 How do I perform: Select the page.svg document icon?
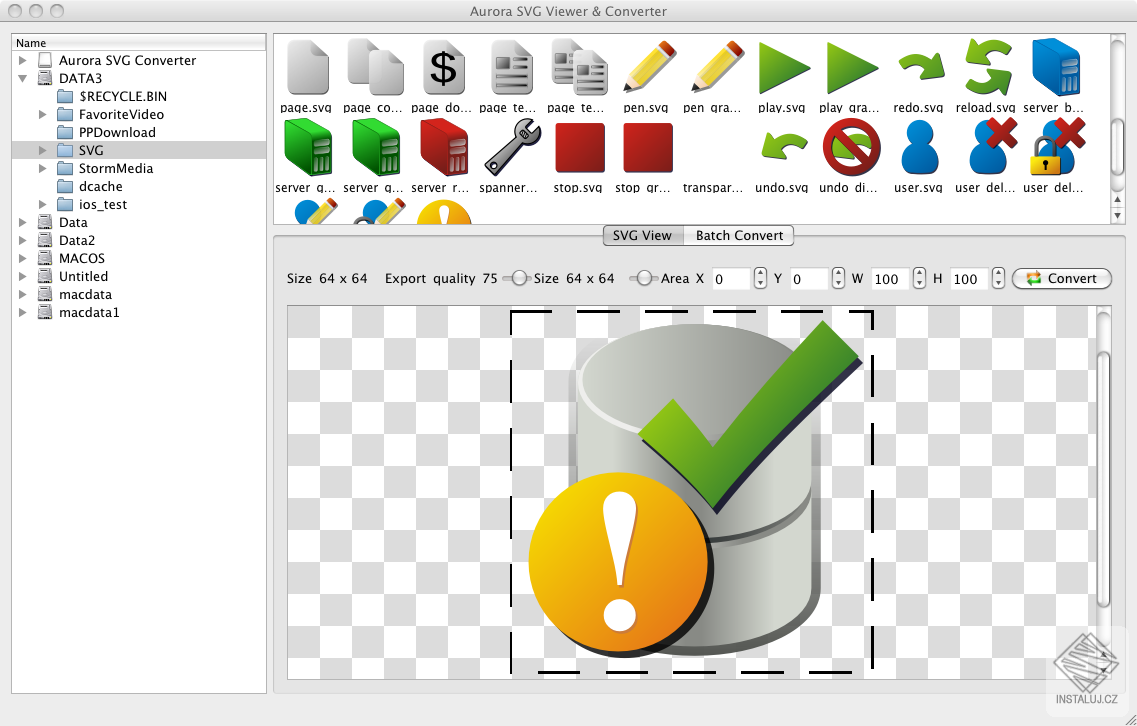point(307,65)
